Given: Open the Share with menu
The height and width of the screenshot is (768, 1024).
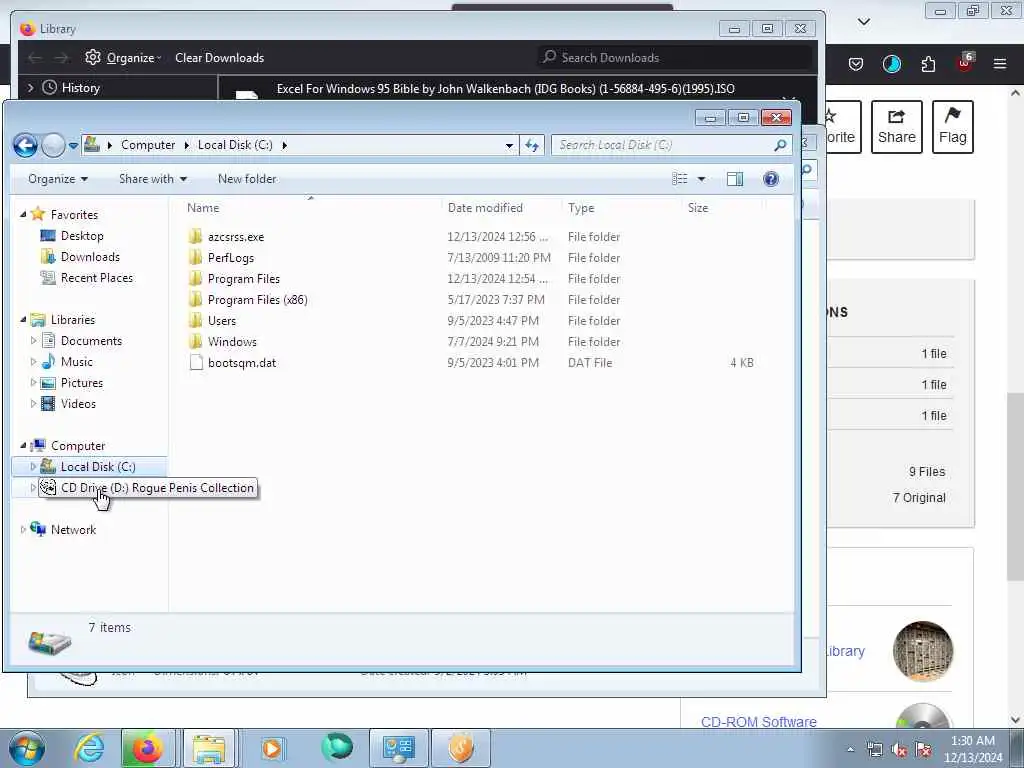Looking at the screenshot, I should click(x=153, y=179).
